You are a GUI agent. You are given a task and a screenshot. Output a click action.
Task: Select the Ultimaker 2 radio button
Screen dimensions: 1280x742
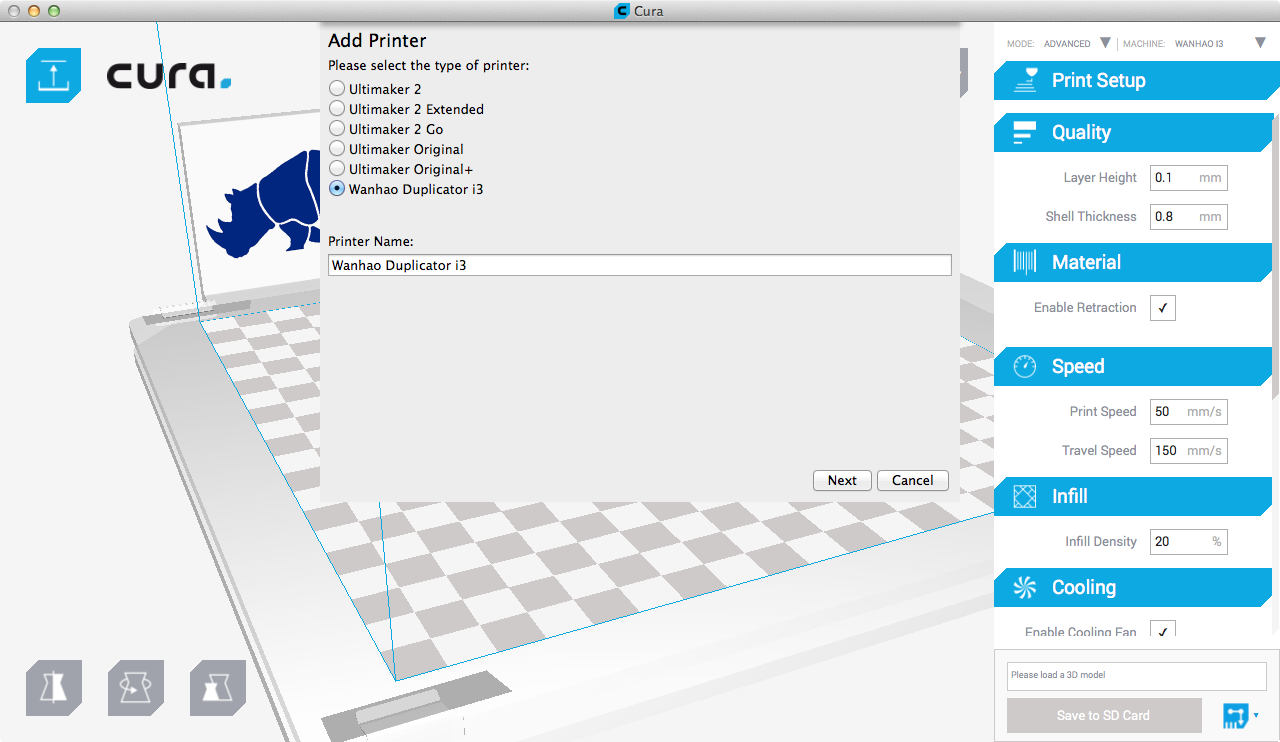pos(337,89)
